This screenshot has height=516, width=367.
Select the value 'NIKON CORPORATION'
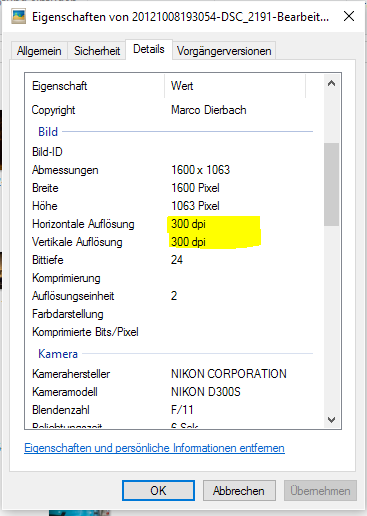[x=229, y=374]
